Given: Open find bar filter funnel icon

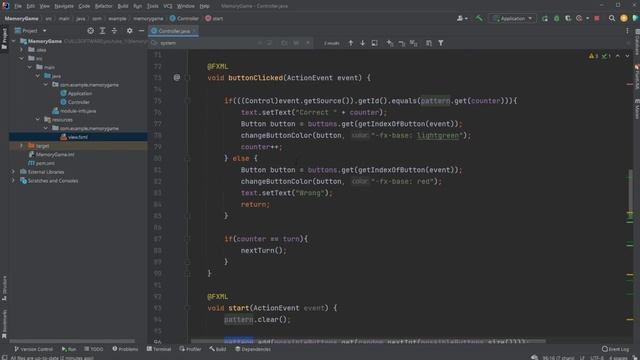Looking at the screenshot, I should 441,43.
